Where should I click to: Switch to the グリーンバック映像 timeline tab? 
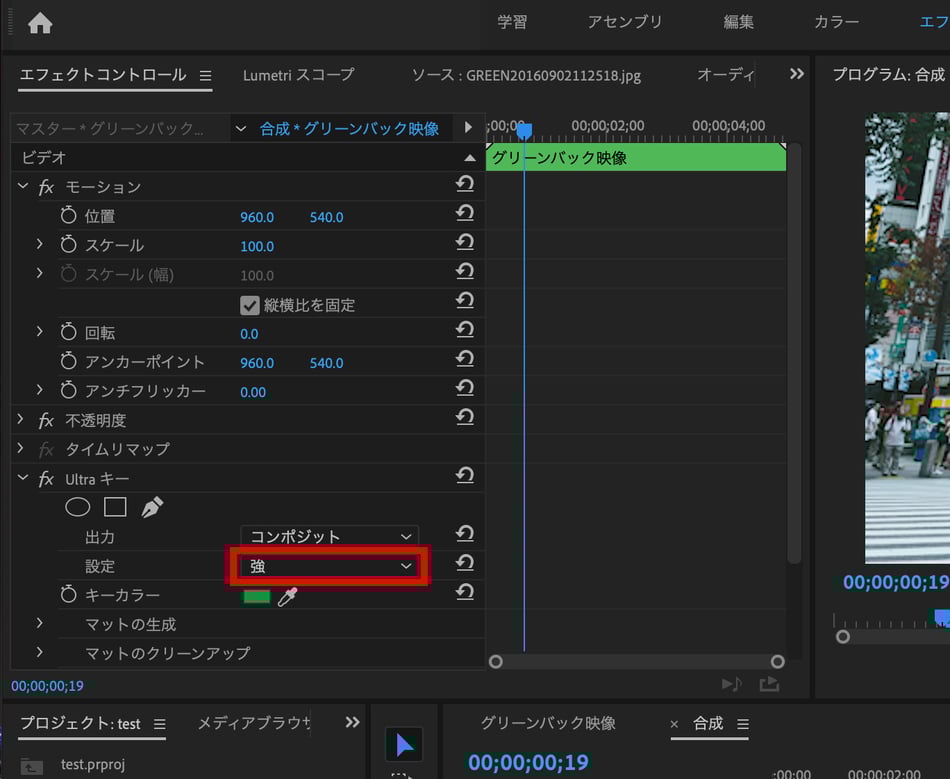[548, 723]
